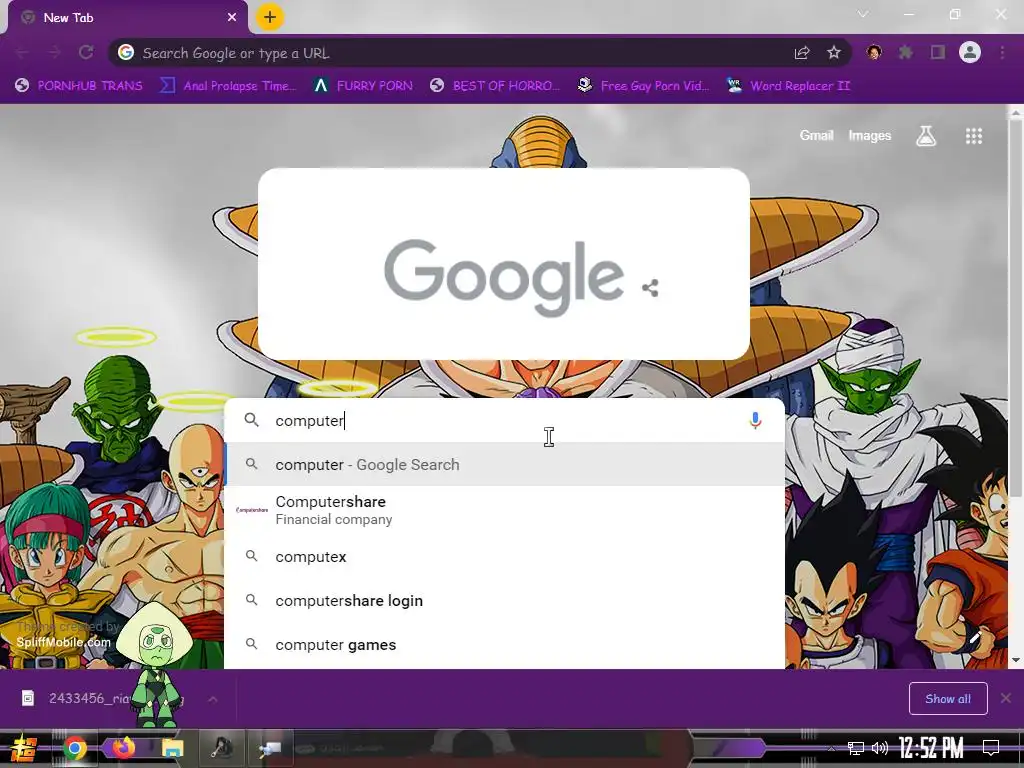Select the New Tab browser tab
Viewport: 1024px width, 768px height.
[x=127, y=18]
